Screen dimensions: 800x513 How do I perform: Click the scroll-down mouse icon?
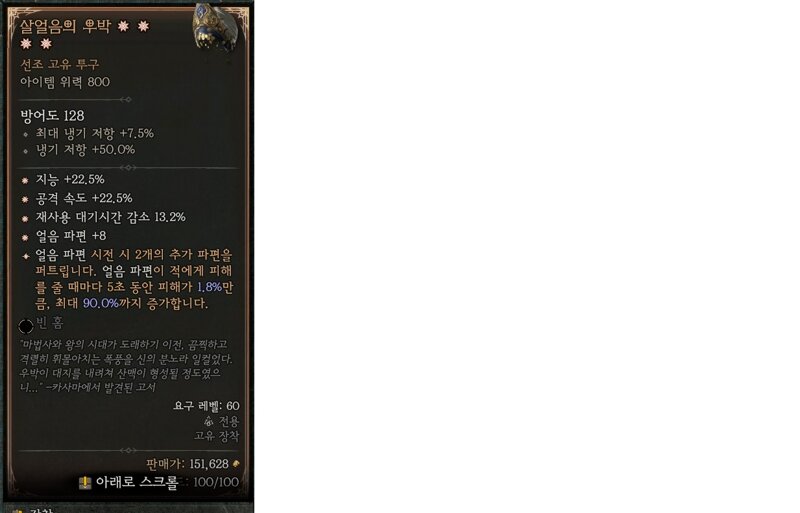tap(85, 482)
